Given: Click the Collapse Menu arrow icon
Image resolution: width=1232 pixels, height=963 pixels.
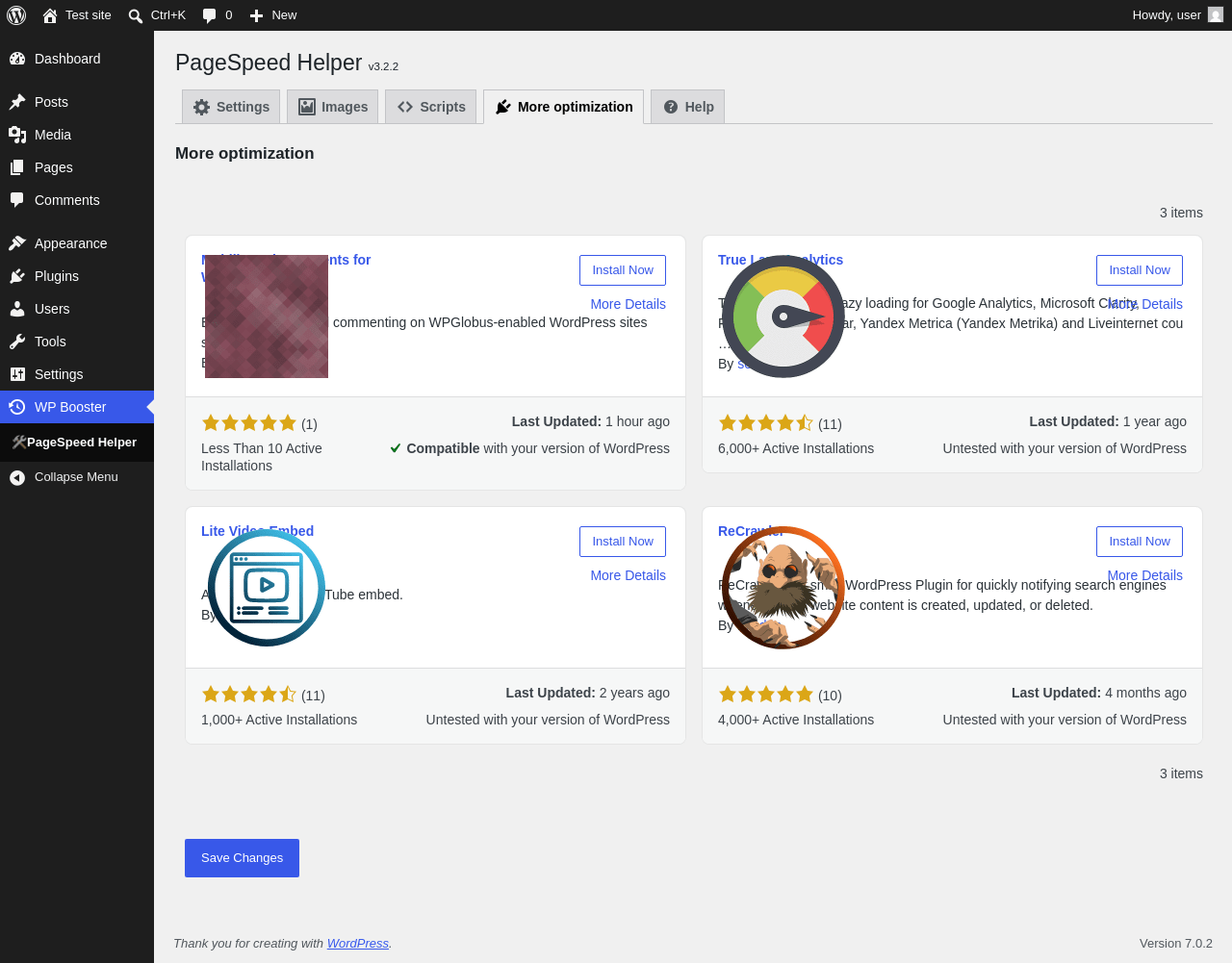Looking at the screenshot, I should [x=17, y=477].
